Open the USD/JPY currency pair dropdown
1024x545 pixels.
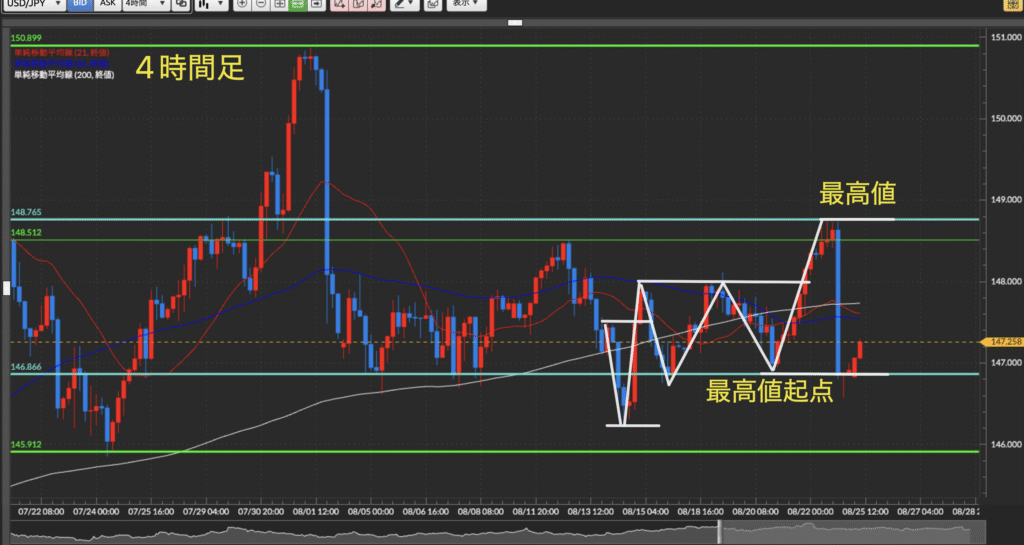coord(34,4)
